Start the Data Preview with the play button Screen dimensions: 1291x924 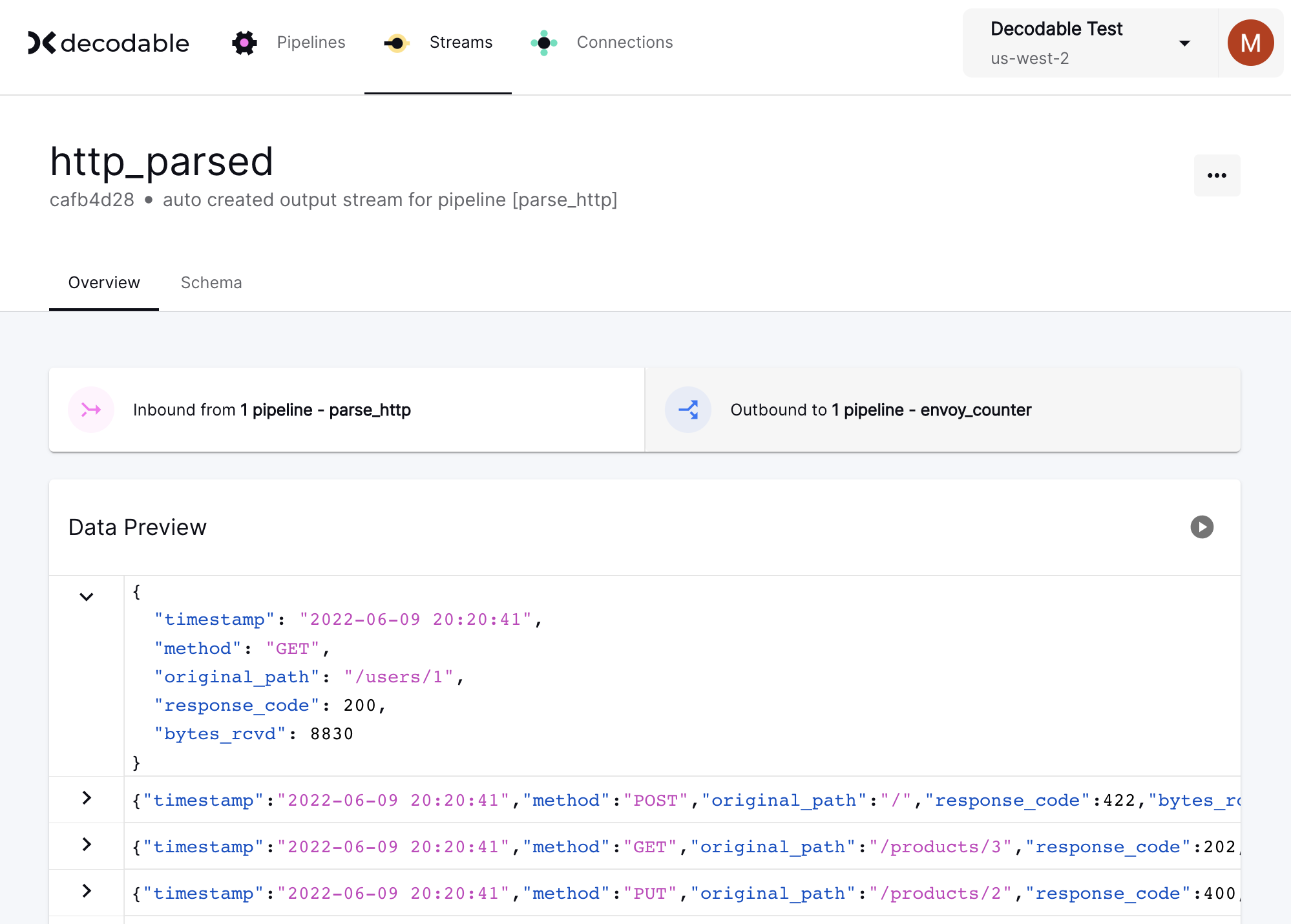tap(1202, 528)
